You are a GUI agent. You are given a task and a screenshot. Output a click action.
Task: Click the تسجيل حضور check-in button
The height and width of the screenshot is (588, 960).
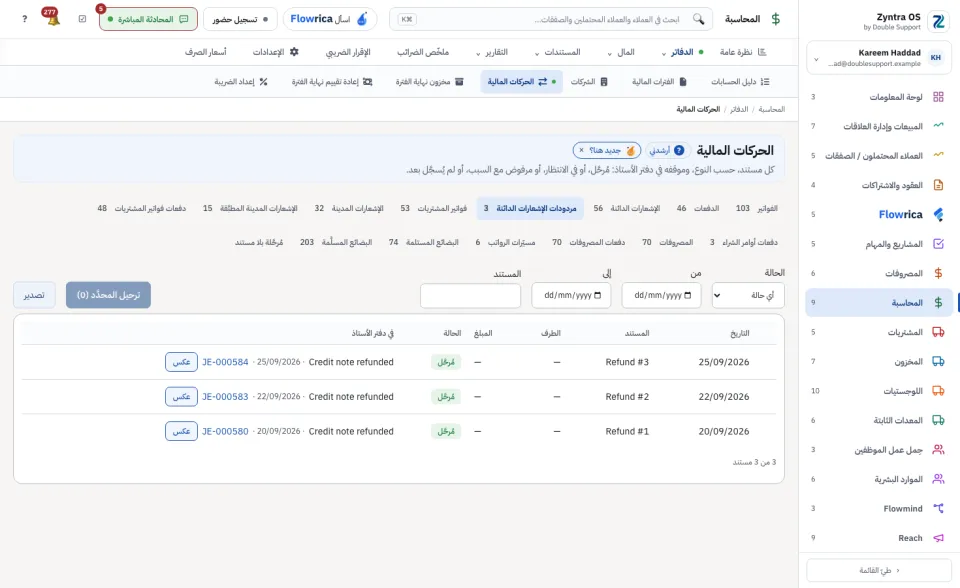tap(240, 19)
